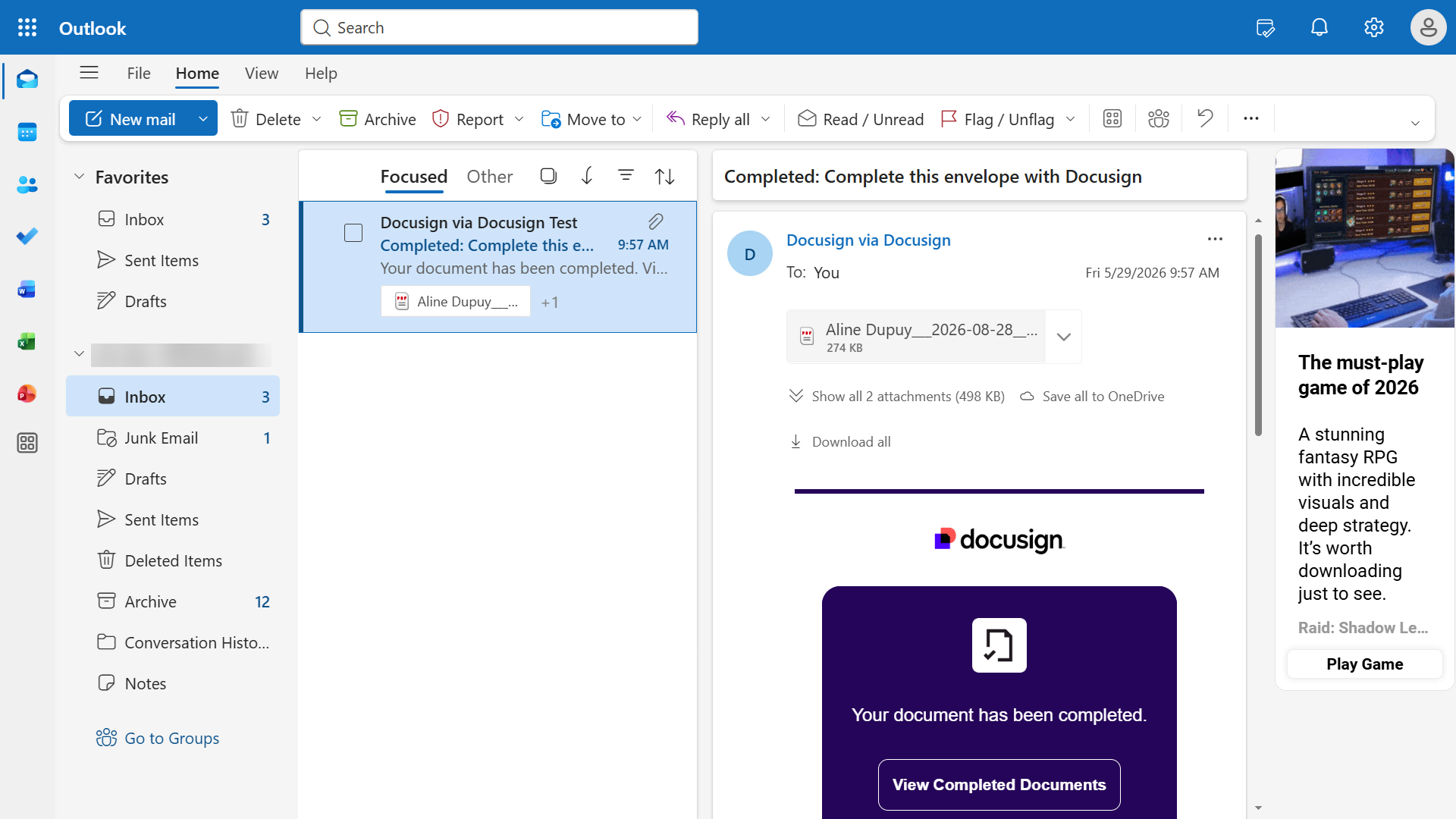The image size is (1456, 819).
Task: Open more ribbon options ellipsis
Action: click(1251, 118)
